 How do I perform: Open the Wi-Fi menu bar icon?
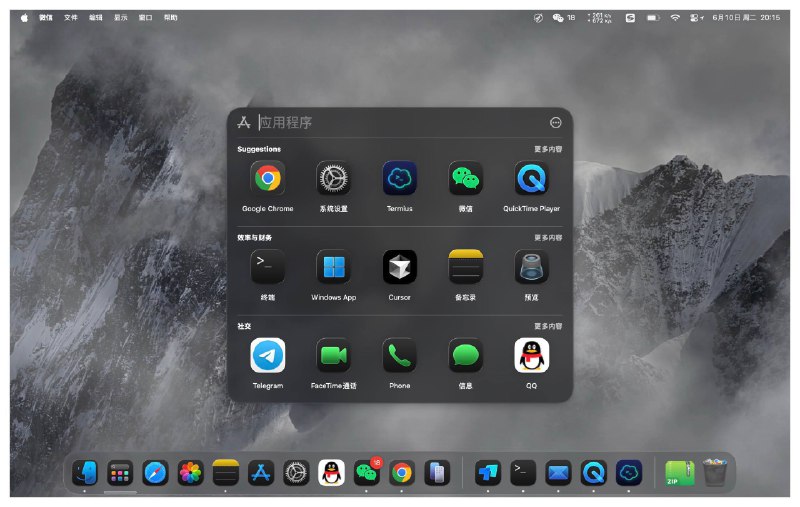[675, 17]
